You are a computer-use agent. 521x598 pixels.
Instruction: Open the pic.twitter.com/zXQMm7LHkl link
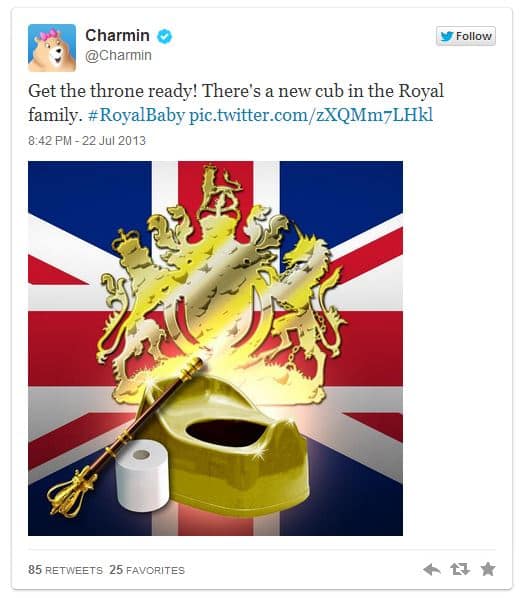coord(311,115)
